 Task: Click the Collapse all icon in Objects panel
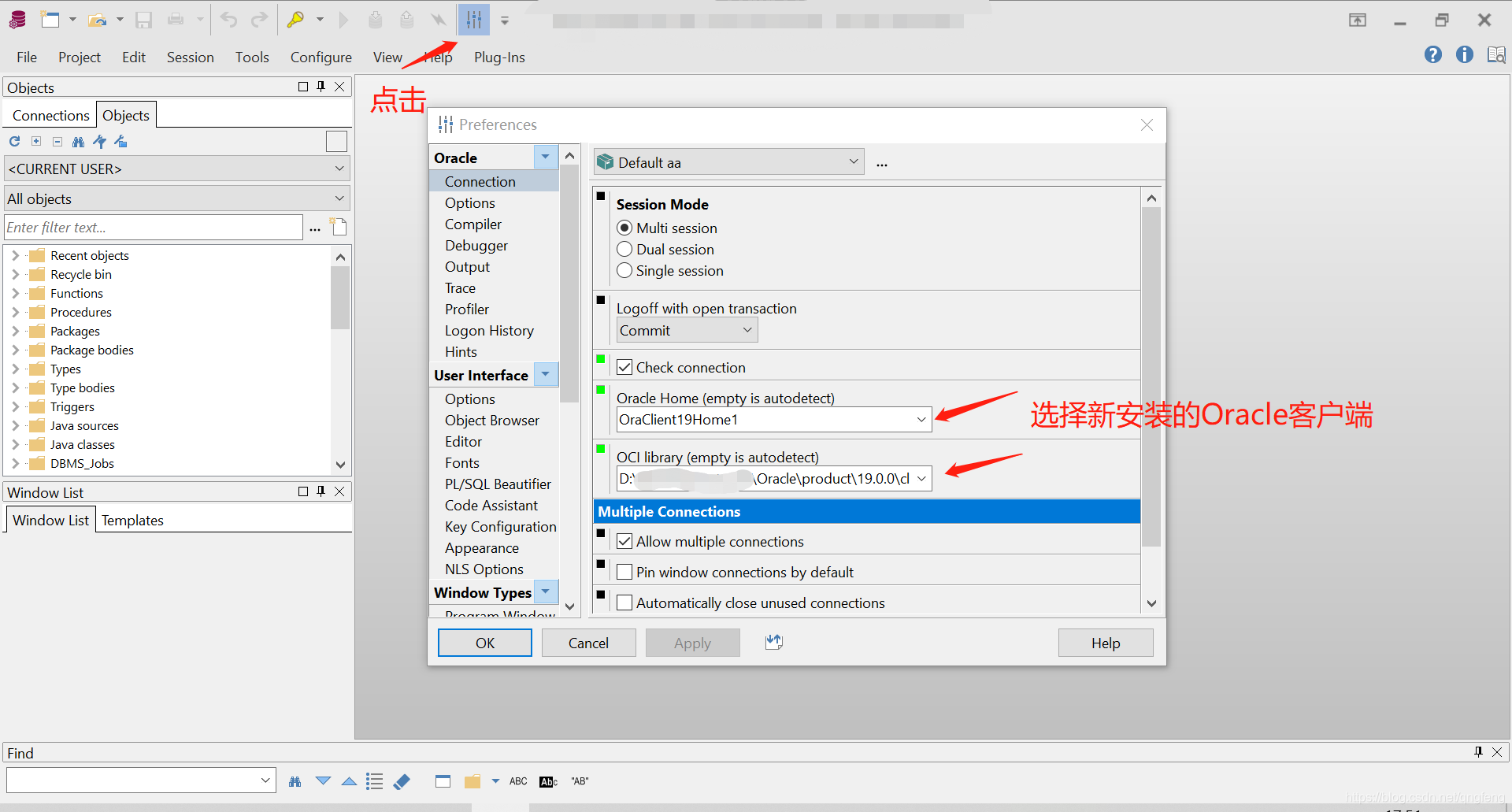coord(57,142)
